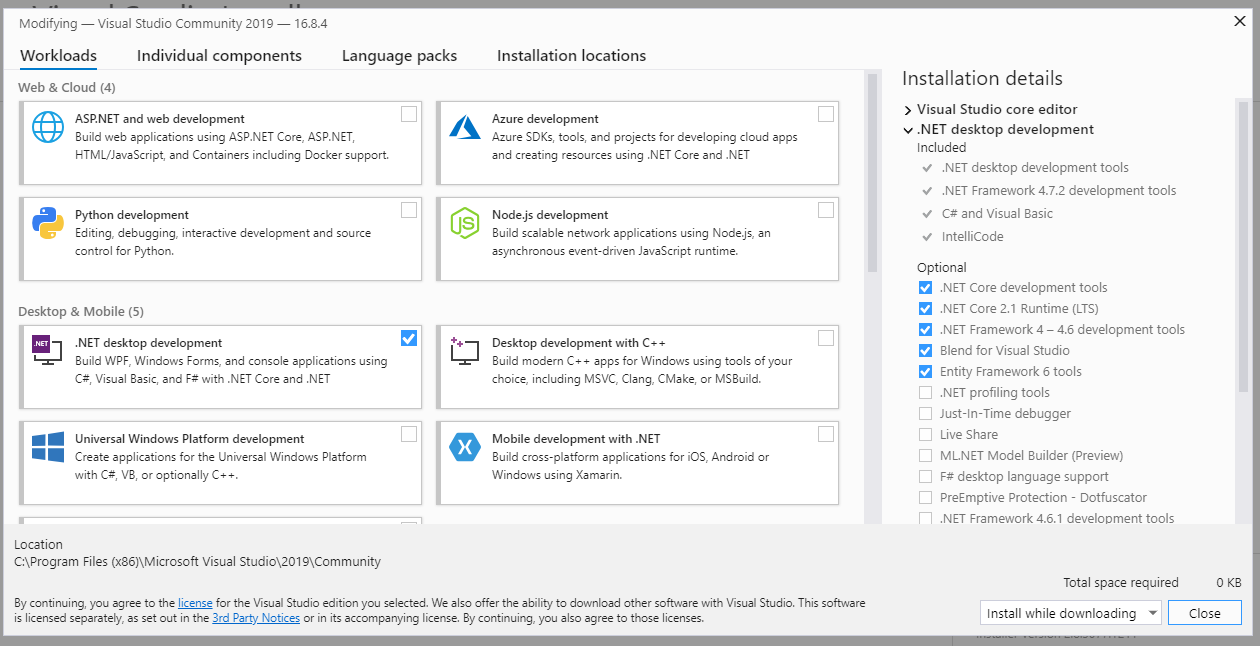
Task: Open the license link
Action: click(195, 603)
